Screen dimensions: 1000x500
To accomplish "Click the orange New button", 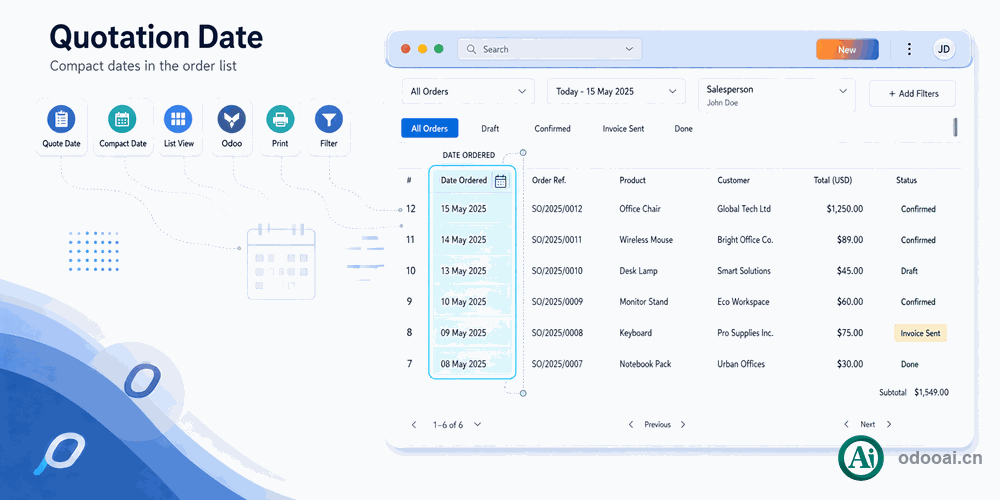I will click(x=847, y=49).
